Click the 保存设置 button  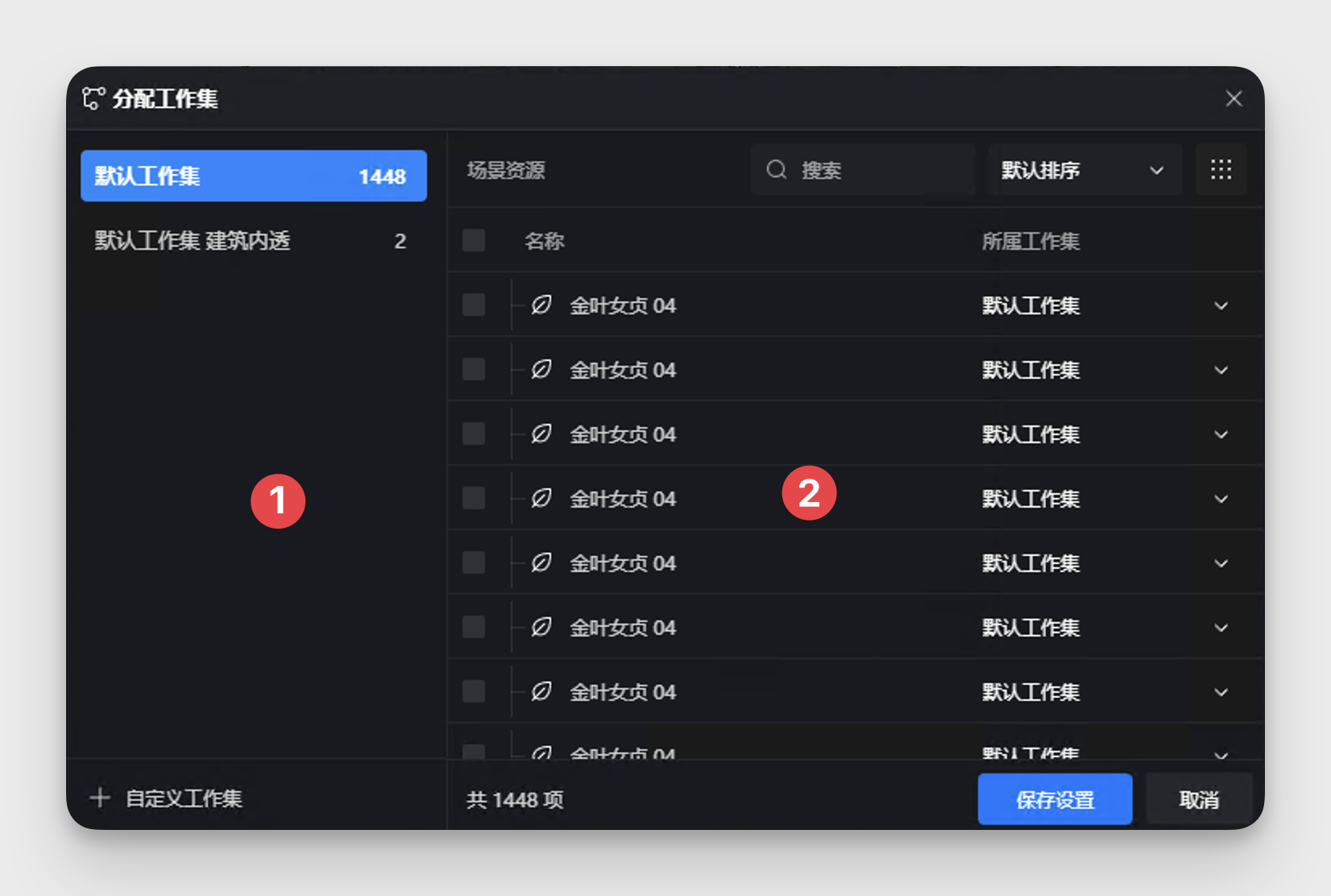pyautogui.click(x=1055, y=799)
